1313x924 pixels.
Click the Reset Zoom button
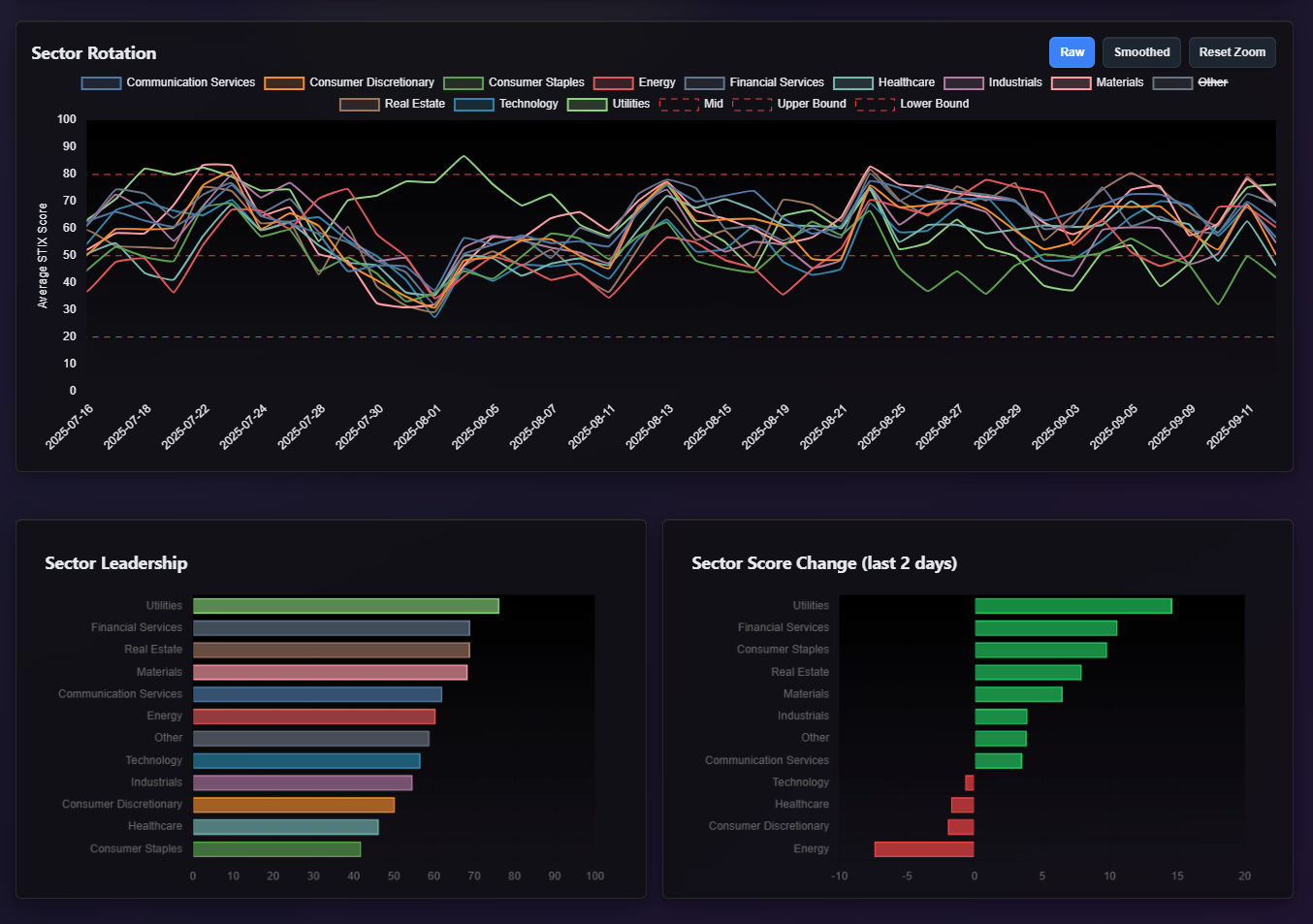(x=1232, y=52)
